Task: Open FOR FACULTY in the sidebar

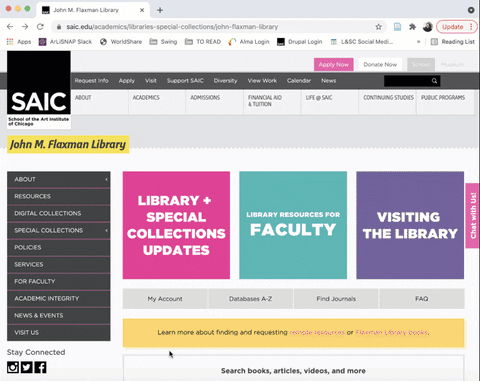Action: coord(59,281)
